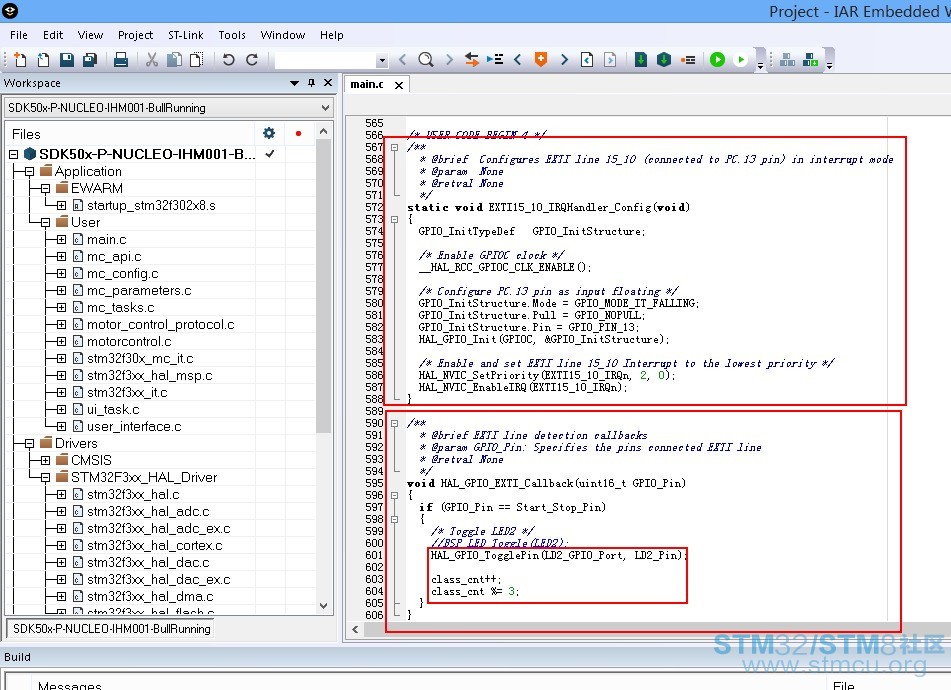951x690 pixels.
Task: Click the Open file toolbar icon
Action: tap(43, 59)
